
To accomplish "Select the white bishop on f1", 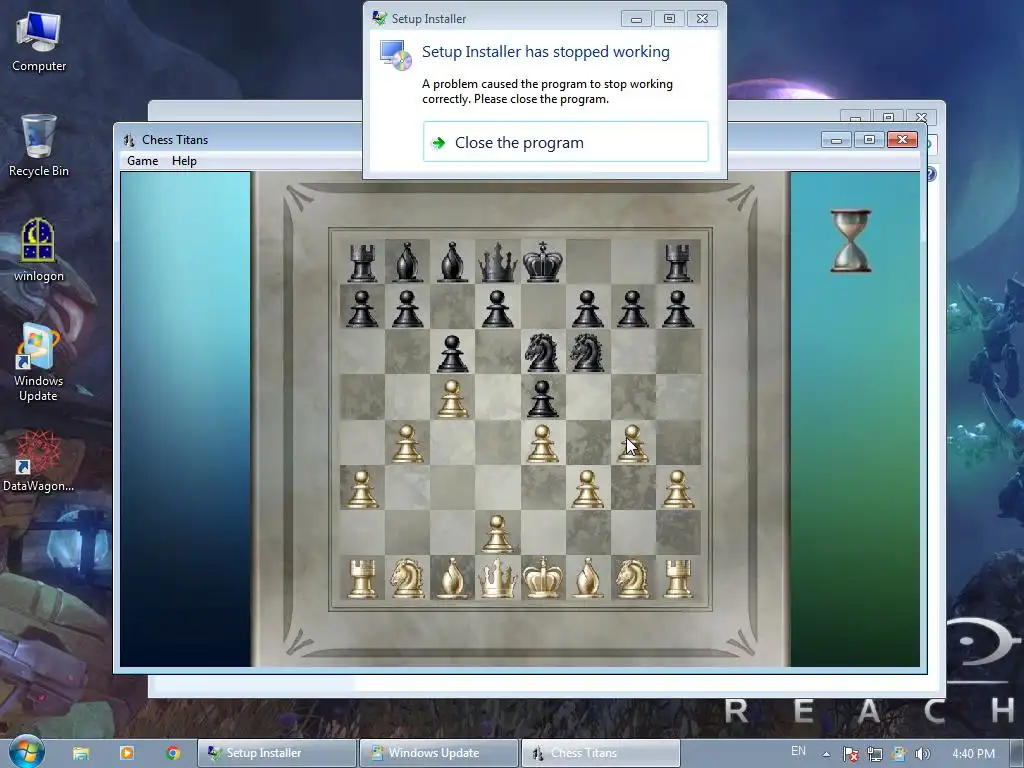I will point(588,578).
